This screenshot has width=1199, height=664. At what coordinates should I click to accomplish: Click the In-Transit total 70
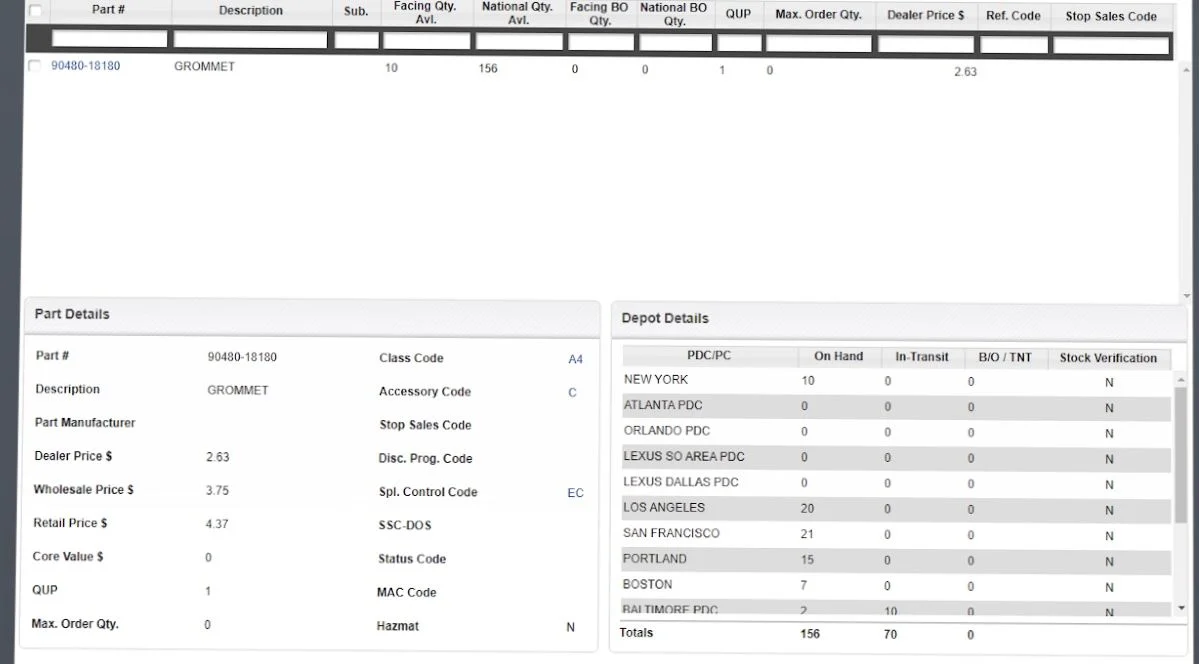pyautogui.click(x=890, y=634)
